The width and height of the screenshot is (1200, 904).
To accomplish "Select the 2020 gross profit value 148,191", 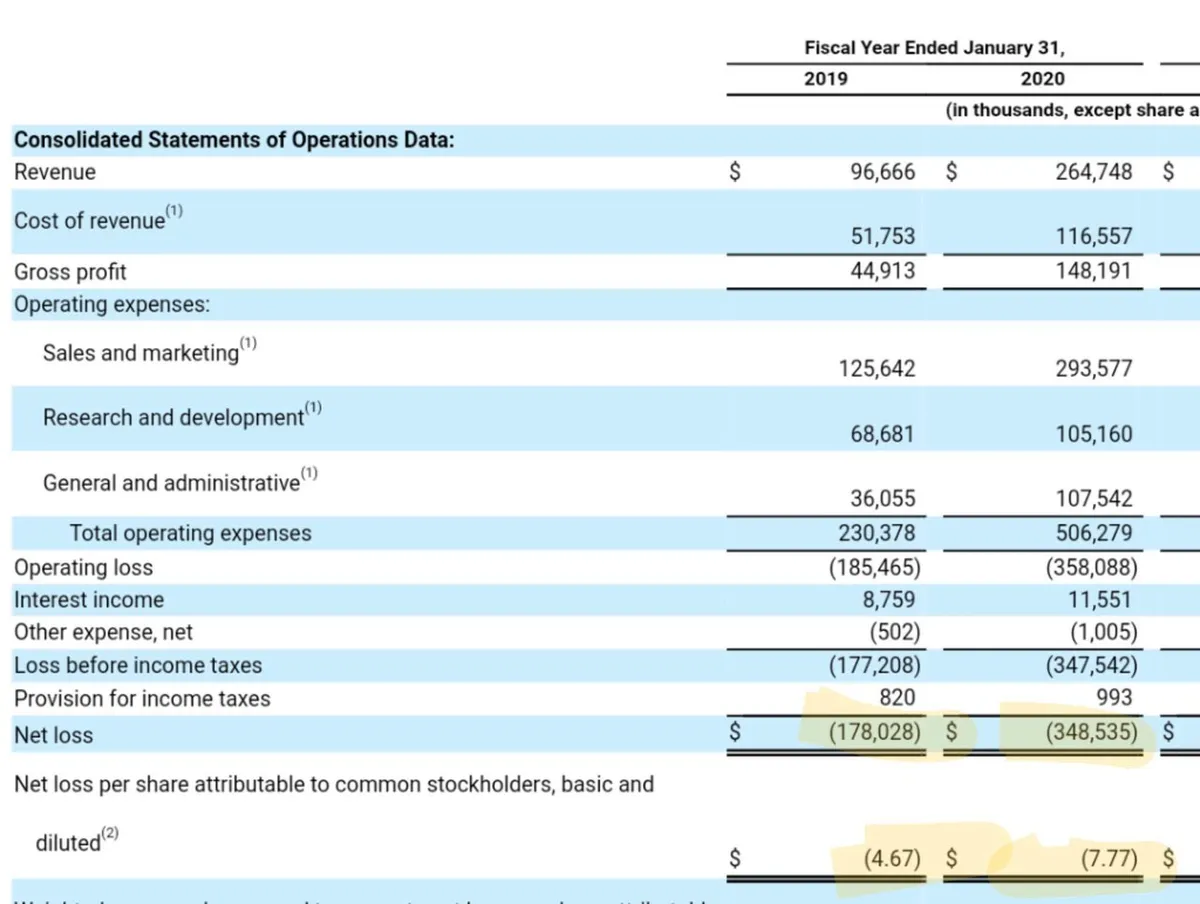I will (1093, 270).
